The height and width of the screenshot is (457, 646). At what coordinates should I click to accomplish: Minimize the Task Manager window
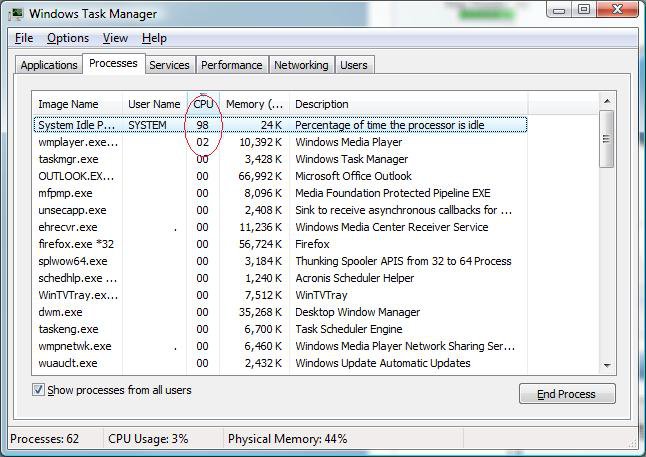pos(559,9)
